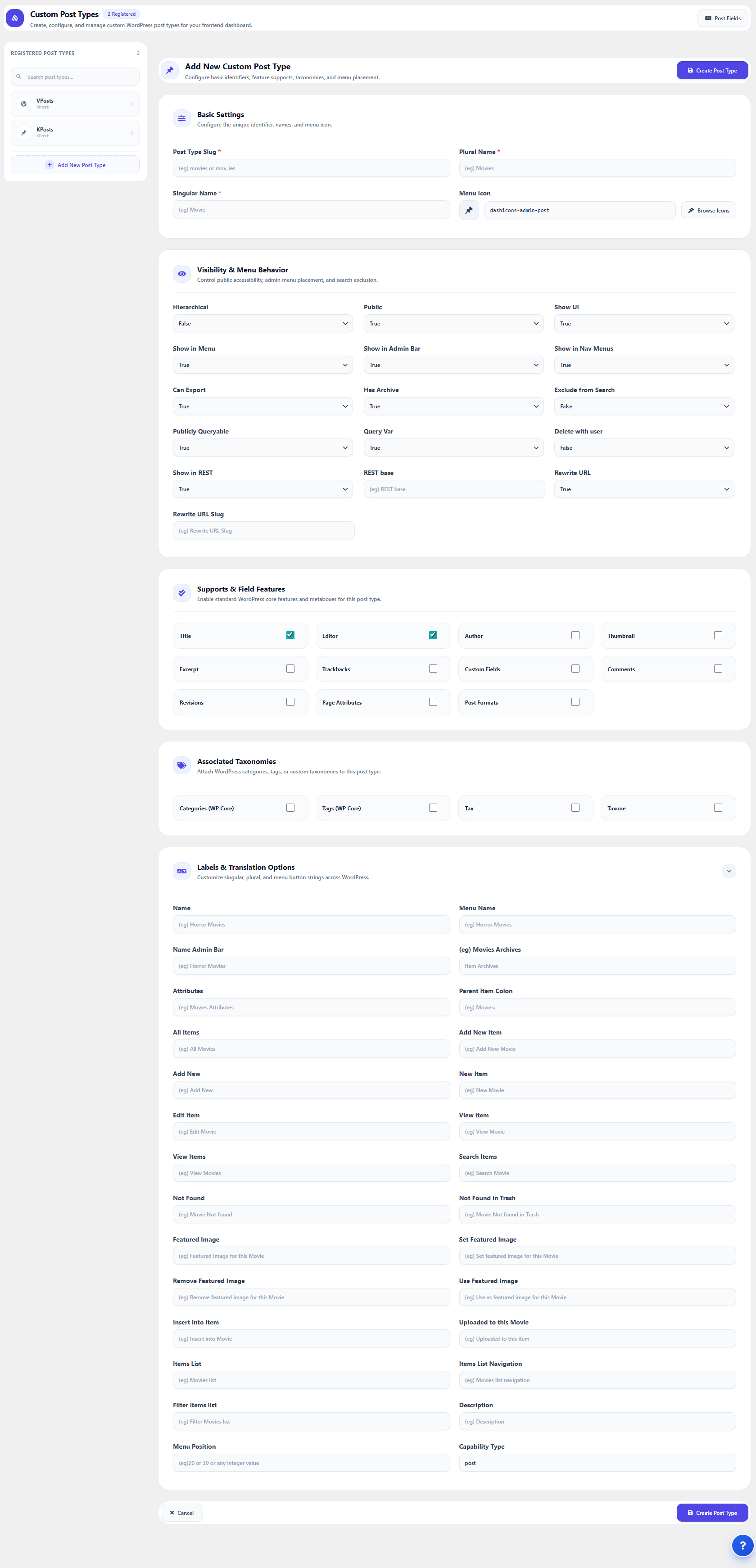Image resolution: width=756 pixels, height=1568 pixels.
Task: Open the Exclude from Search dropdown
Action: pyautogui.click(x=644, y=407)
